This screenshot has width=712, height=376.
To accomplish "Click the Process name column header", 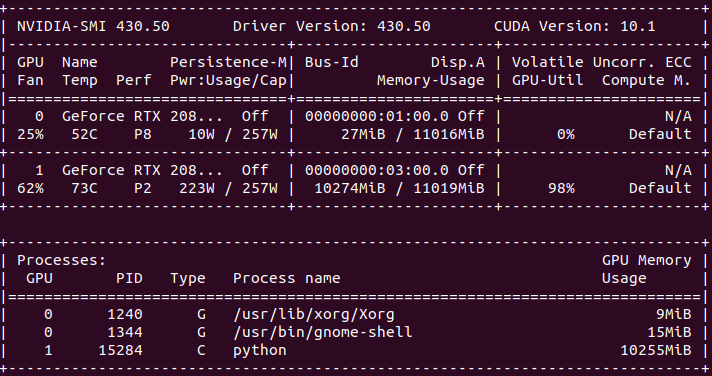I will click(x=287, y=278).
